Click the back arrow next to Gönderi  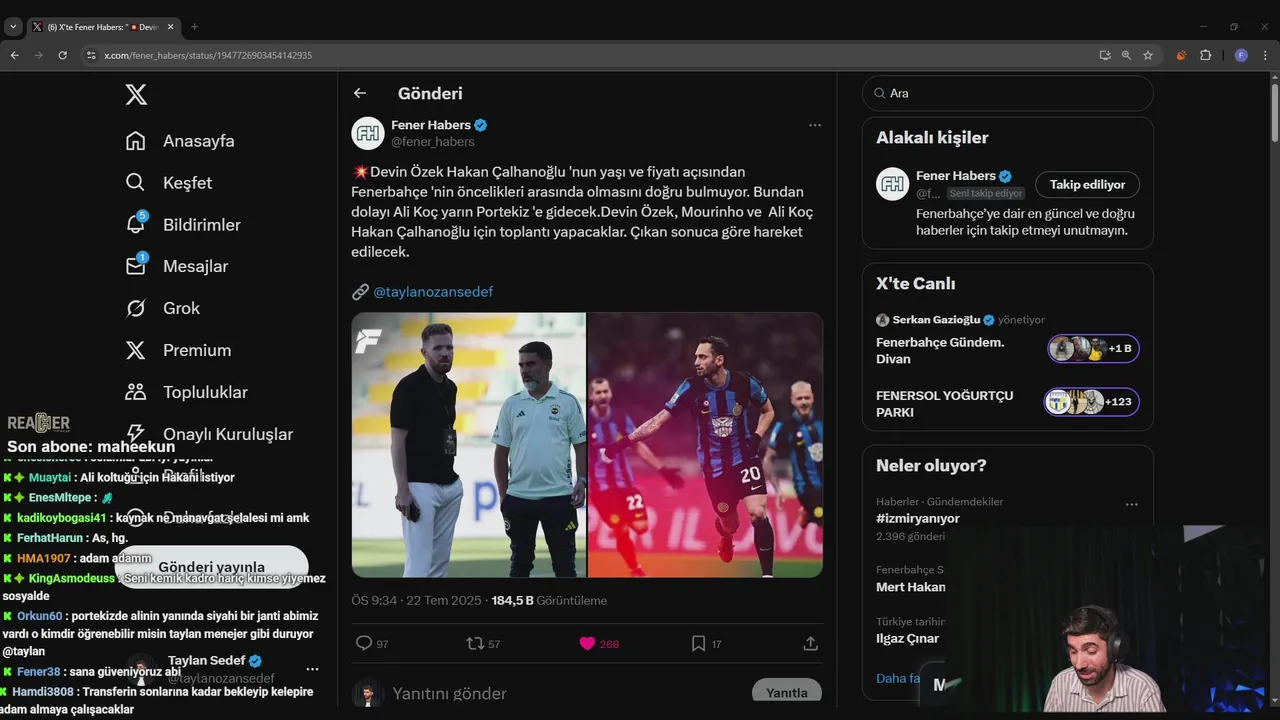click(x=360, y=93)
